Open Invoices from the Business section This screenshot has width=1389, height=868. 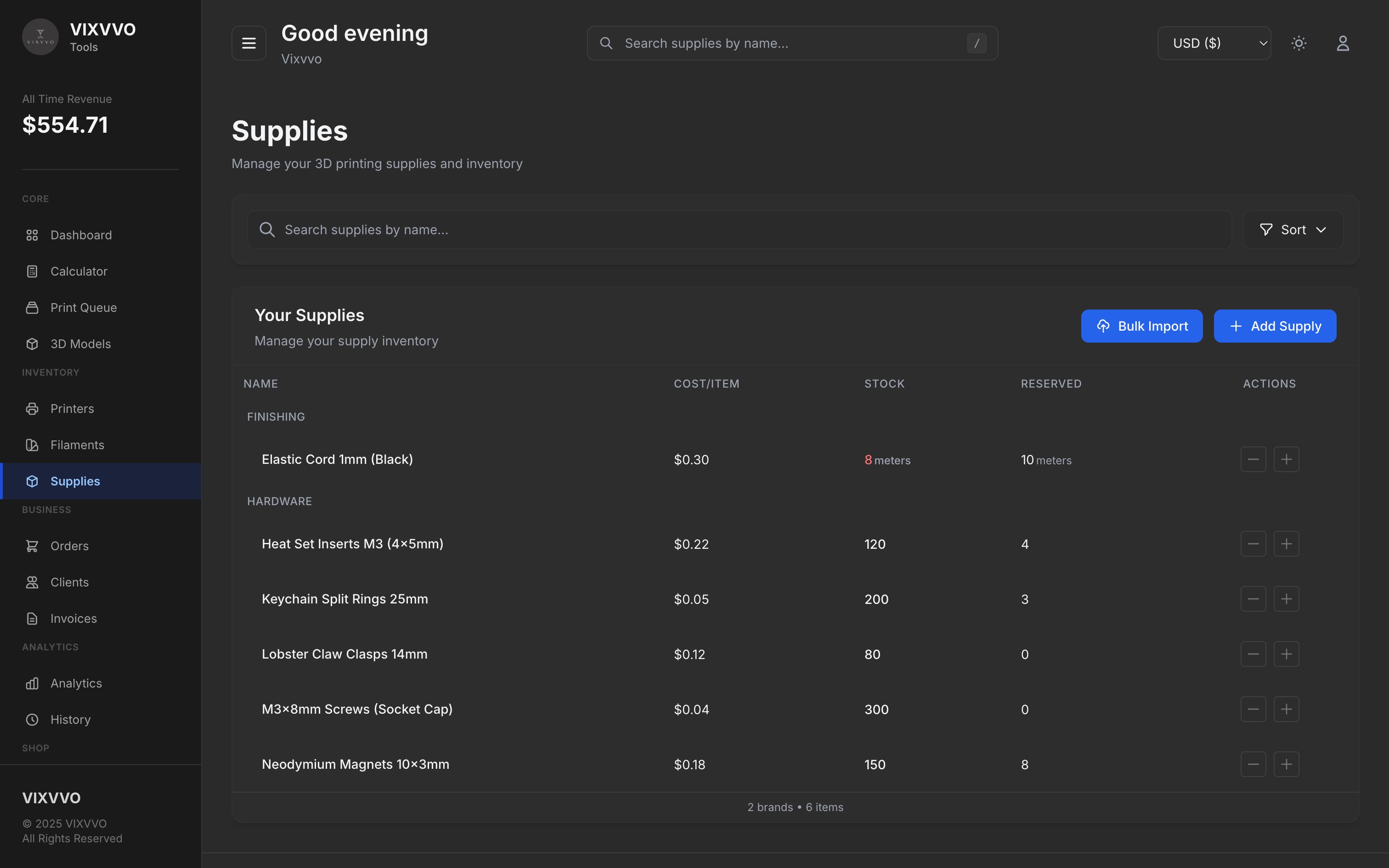(x=73, y=618)
